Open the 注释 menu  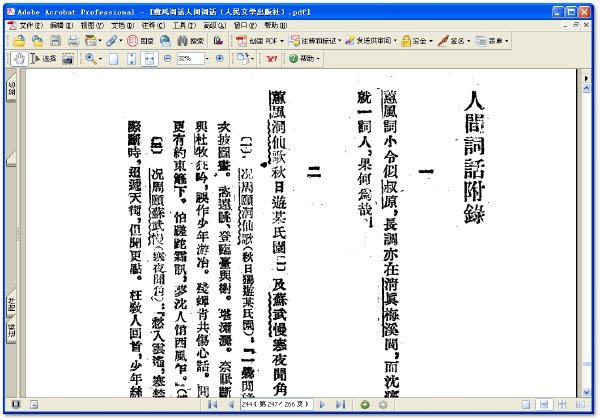click(153, 25)
